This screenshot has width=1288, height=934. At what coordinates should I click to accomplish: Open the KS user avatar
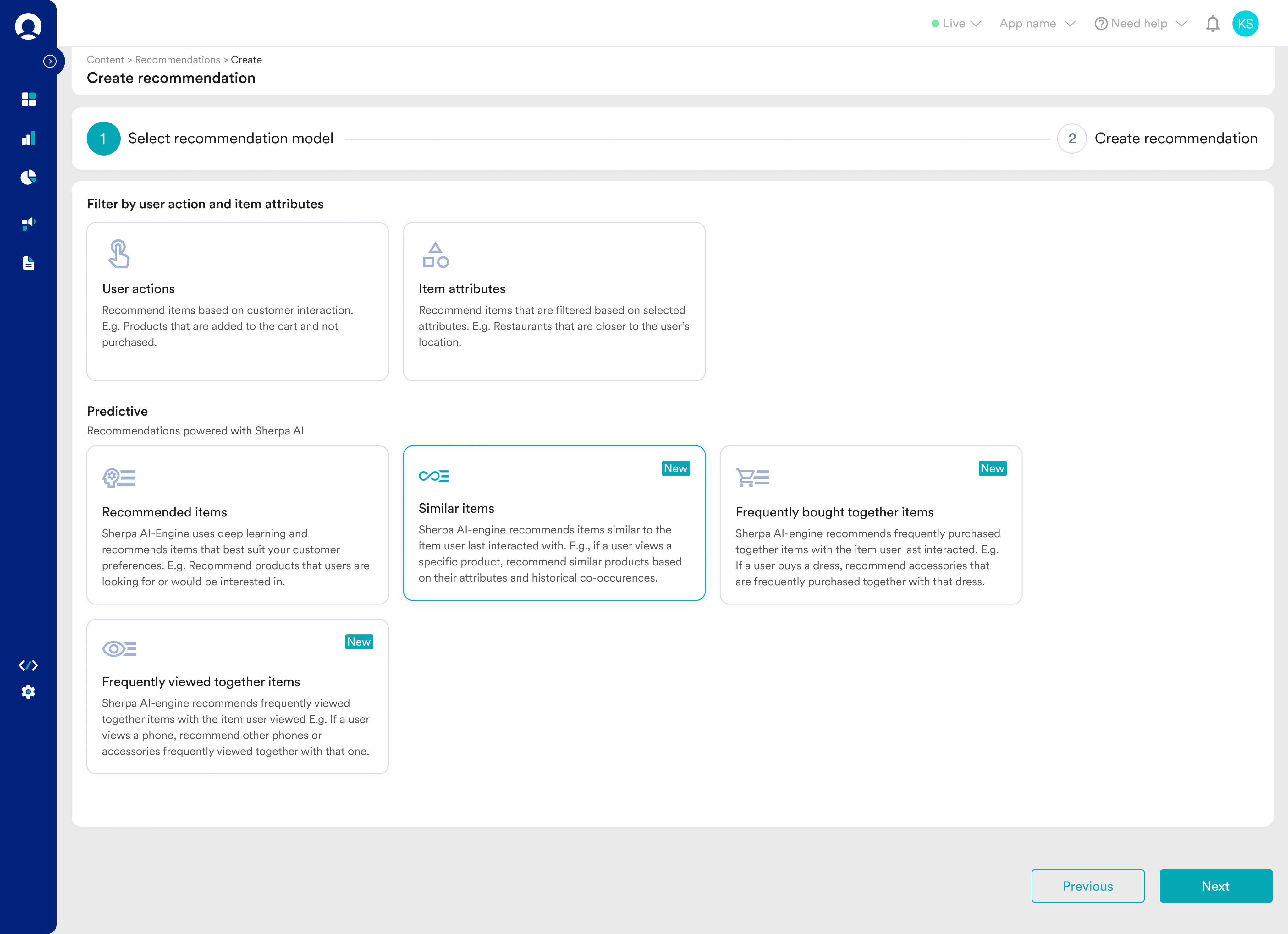click(1245, 24)
